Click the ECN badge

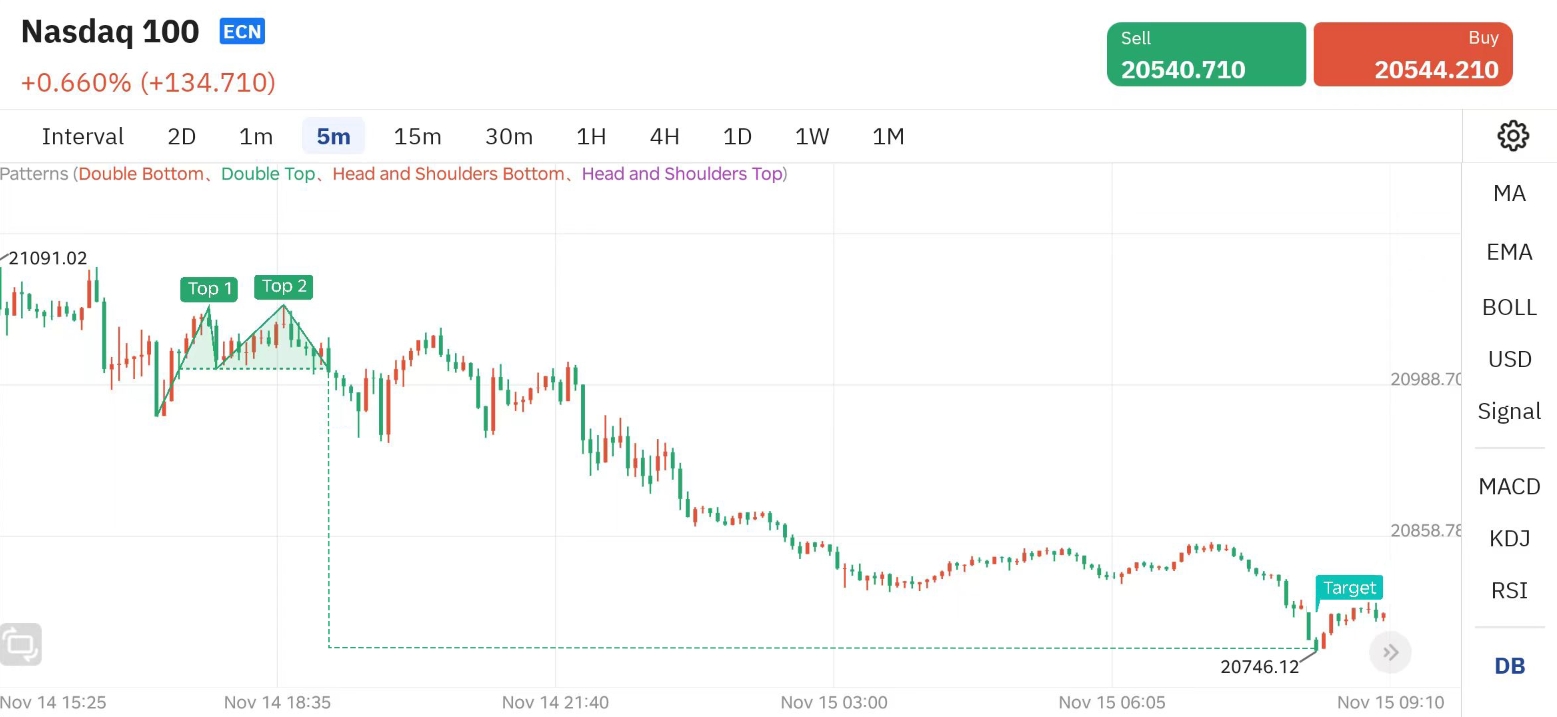pyautogui.click(x=242, y=32)
